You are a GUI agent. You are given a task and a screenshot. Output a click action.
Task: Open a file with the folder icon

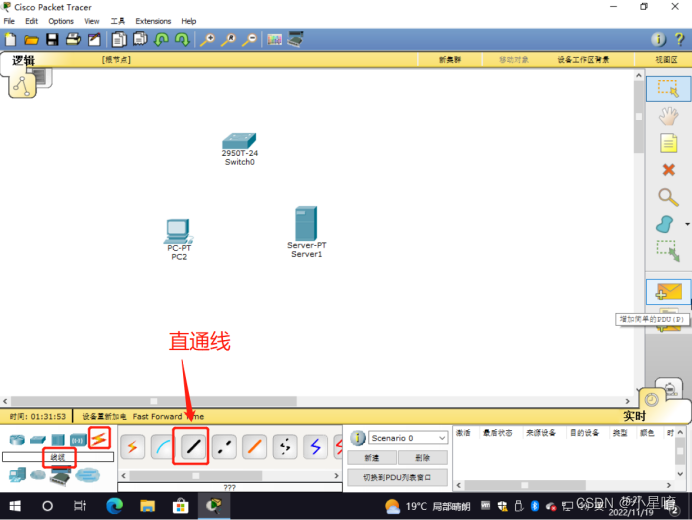tap(31, 40)
